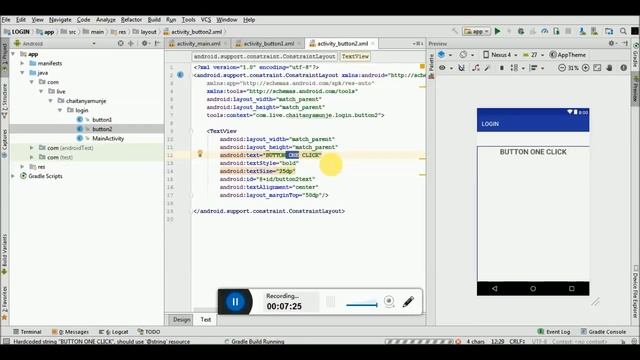
Task: Switch to activity_button1.xml tab
Action: coord(268,43)
